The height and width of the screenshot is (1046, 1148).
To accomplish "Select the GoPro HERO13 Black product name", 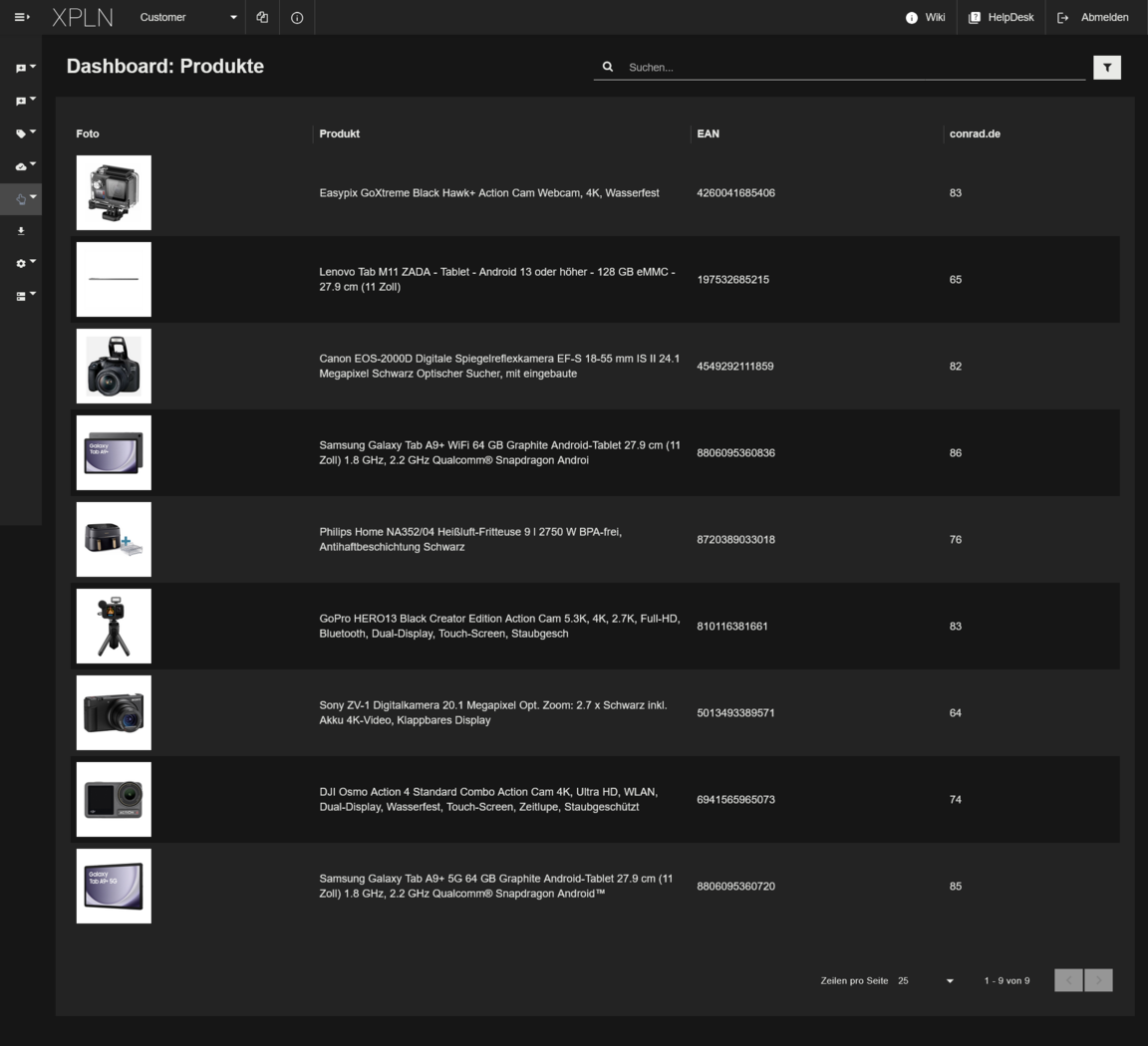I will click(x=499, y=626).
